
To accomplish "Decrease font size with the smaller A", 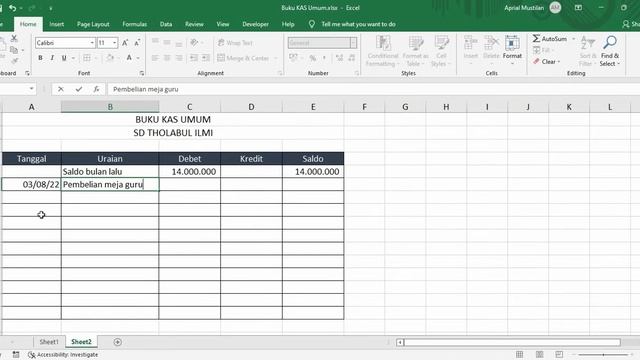I will coord(138,43).
